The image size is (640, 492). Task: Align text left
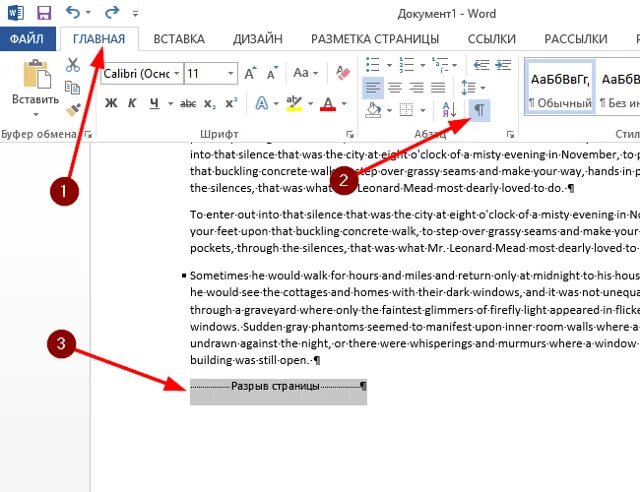tap(373, 87)
